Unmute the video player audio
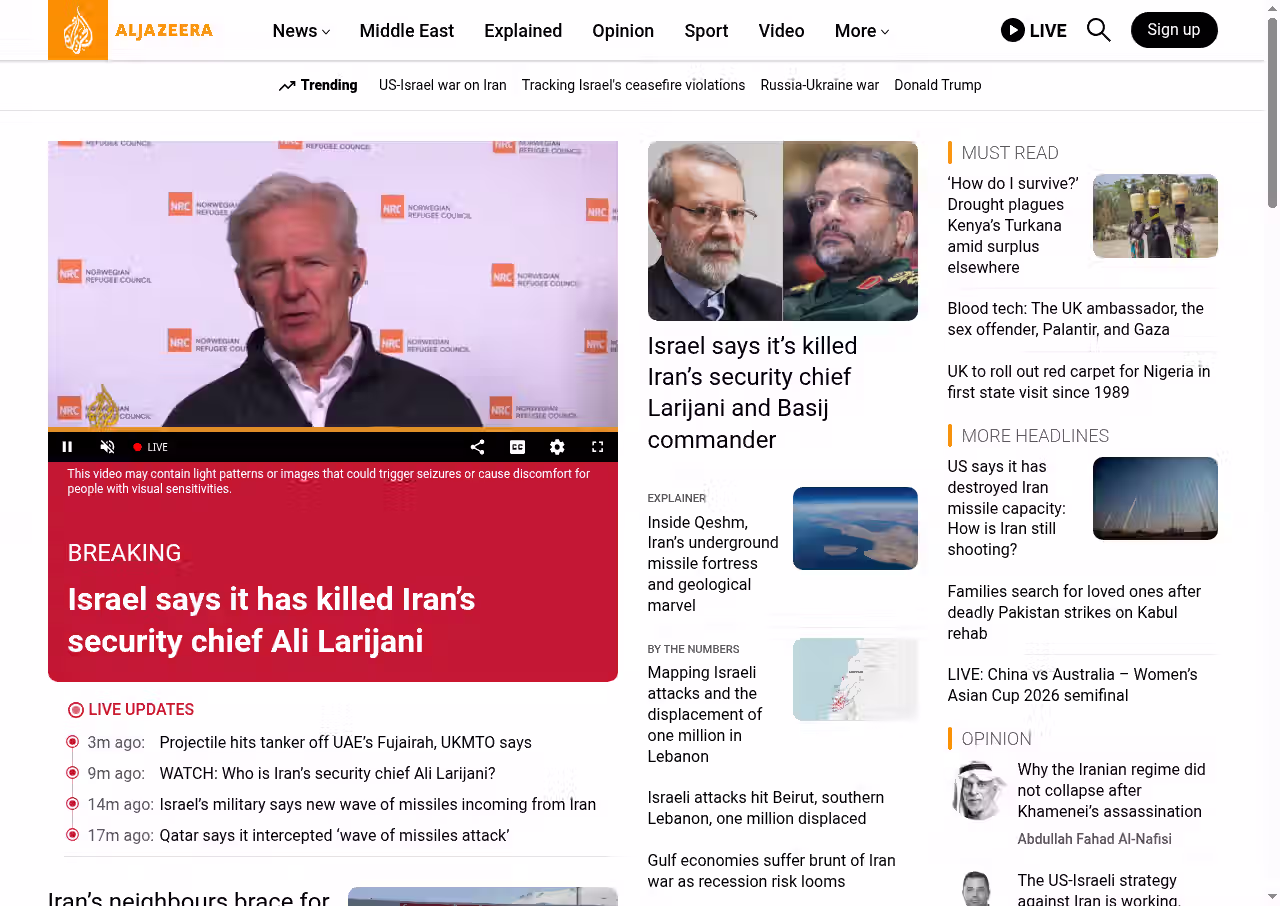The image size is (1280, 906). pyautogui.click(x=107, y=447)
